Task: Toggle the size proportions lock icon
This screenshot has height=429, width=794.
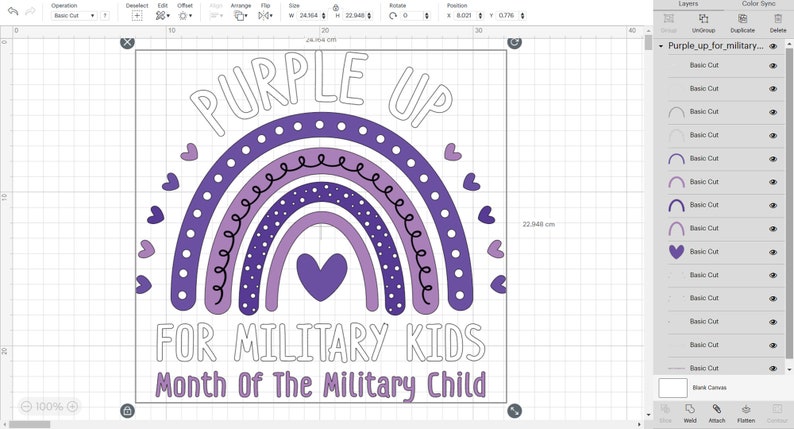Action: tap(336, 8)
